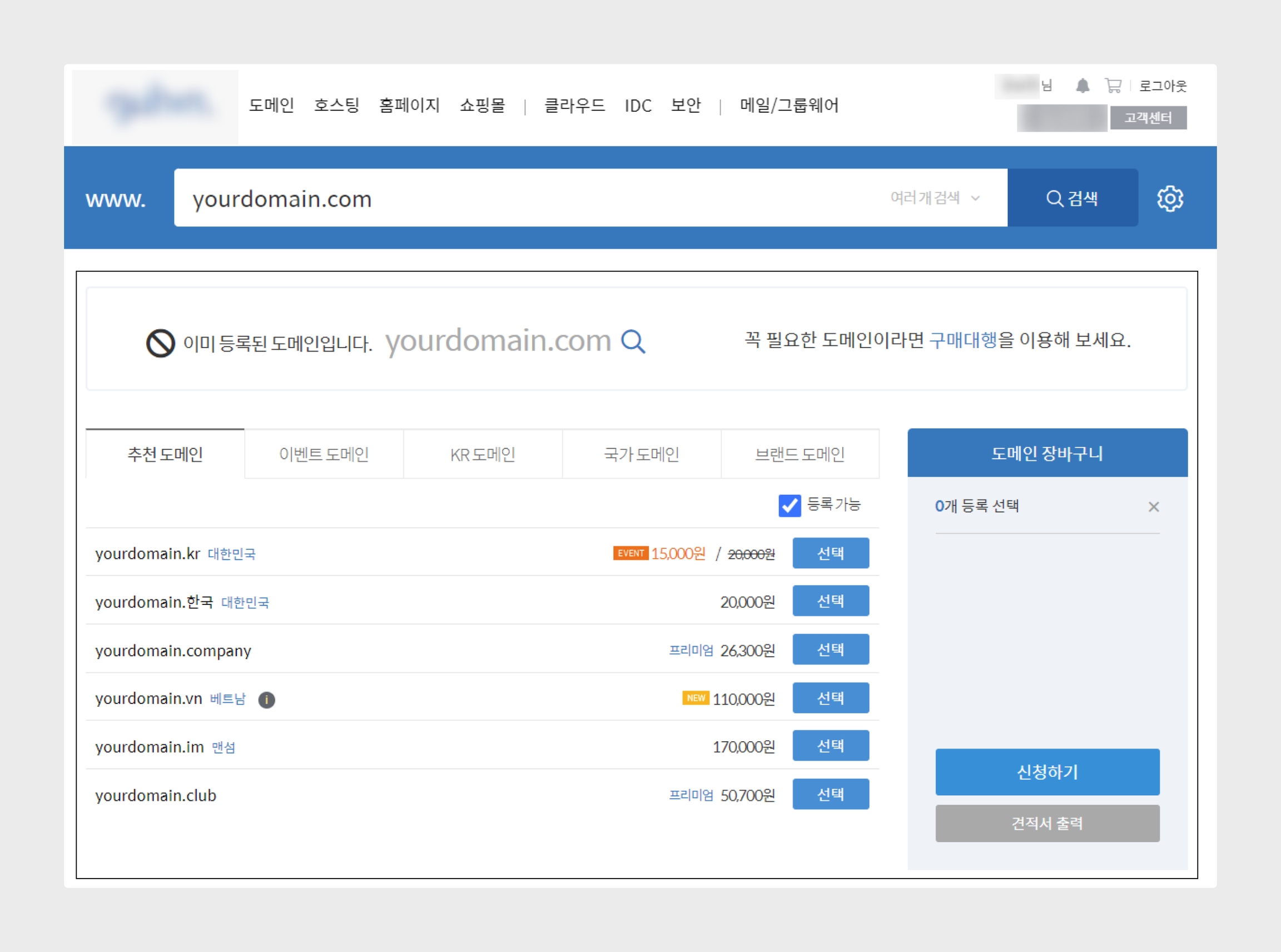The image size is (1281, 952).
Task: Click the domain search input field
Action: (519, 198)
